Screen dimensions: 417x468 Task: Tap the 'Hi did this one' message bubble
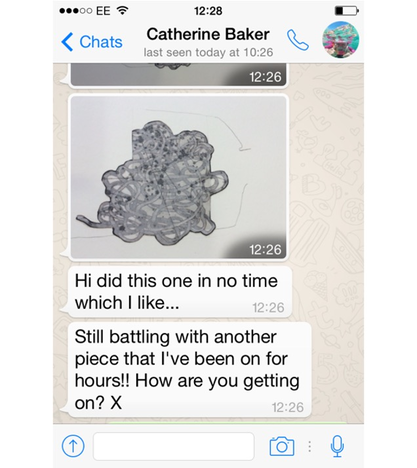[x=180, y=292]
